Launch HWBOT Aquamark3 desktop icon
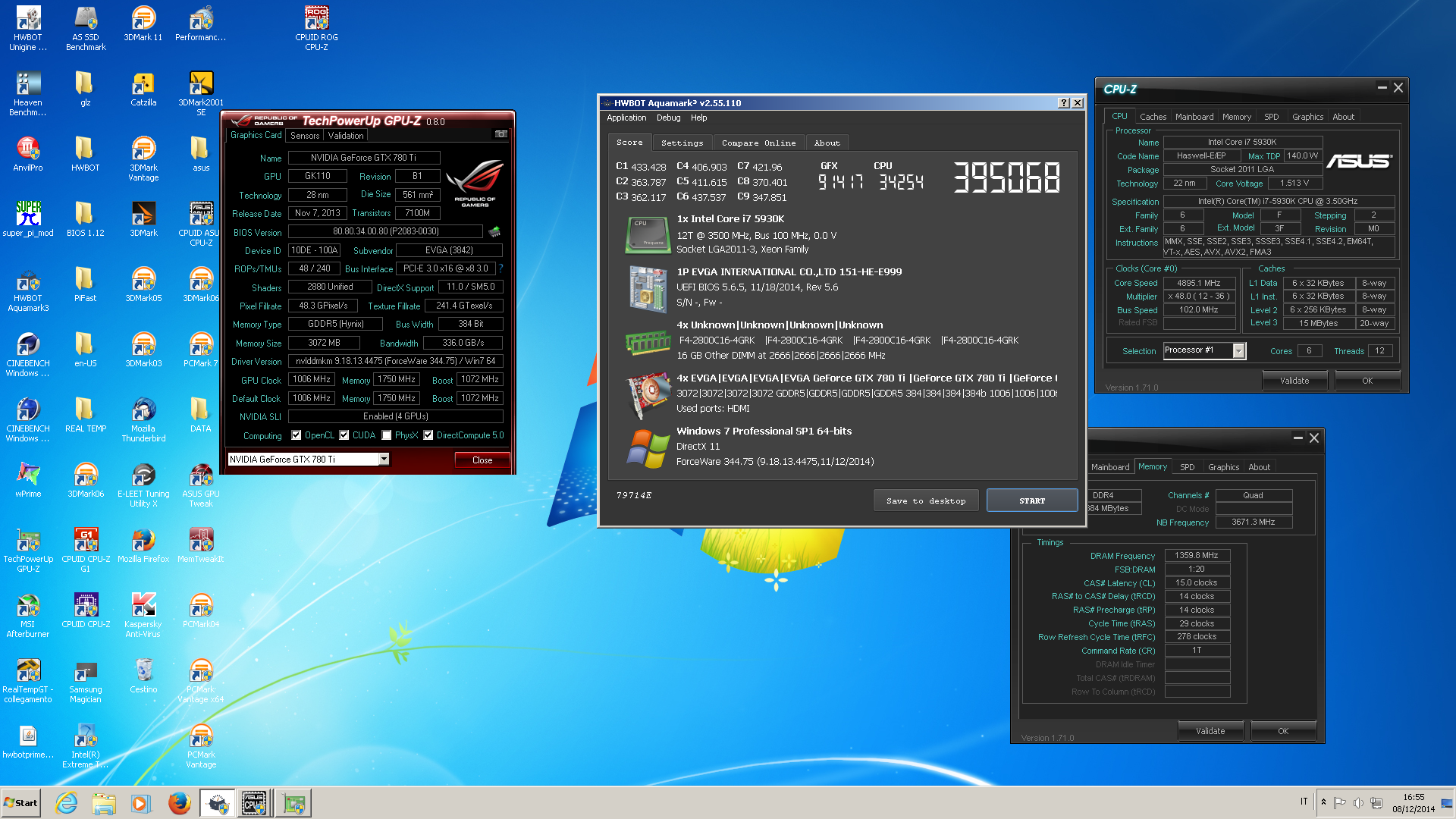Viewport: 1456px width, 819px height. (x=28, y=288)
